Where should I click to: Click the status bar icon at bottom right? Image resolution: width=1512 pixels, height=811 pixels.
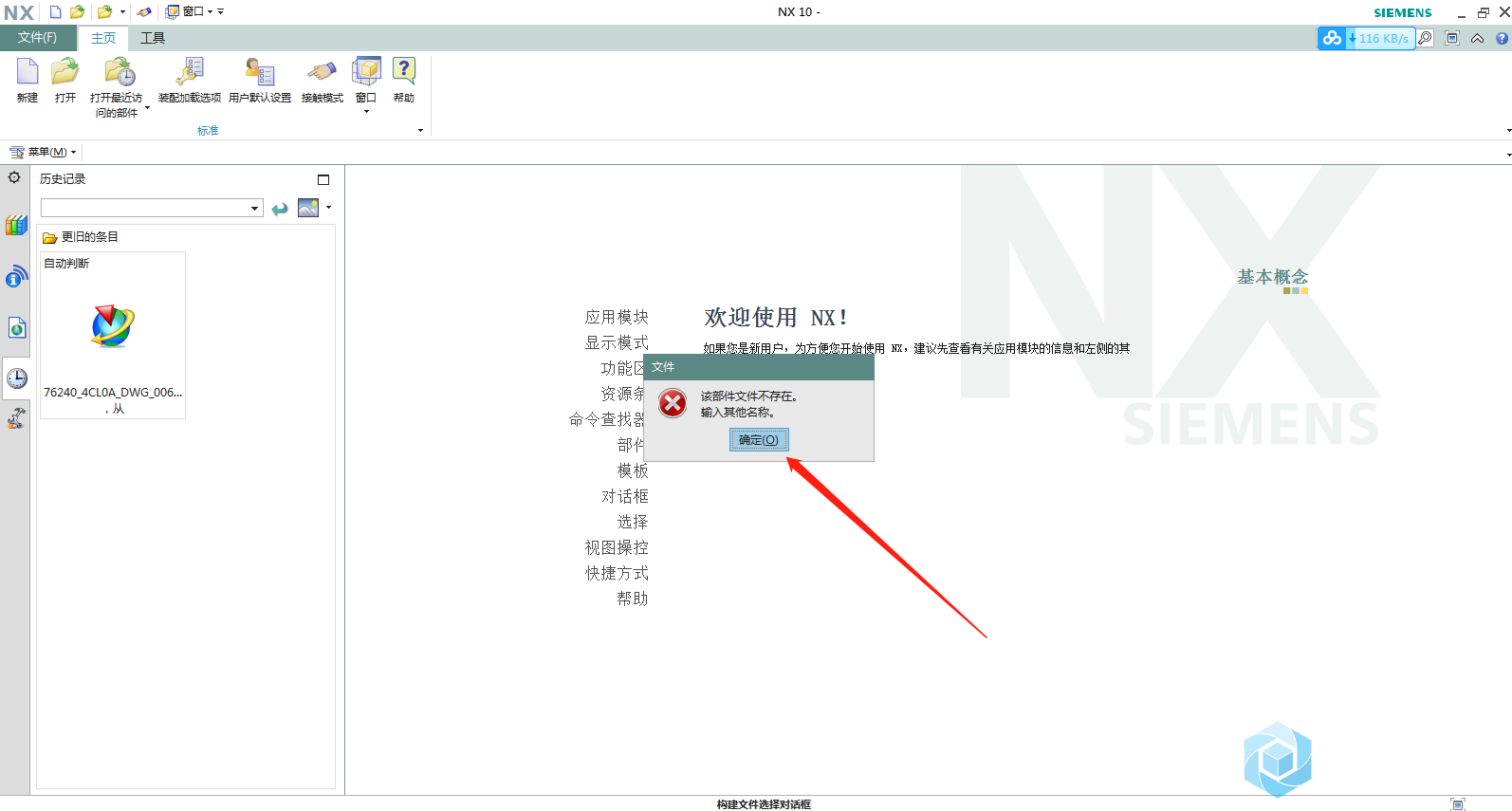(x=1458, y=804)
